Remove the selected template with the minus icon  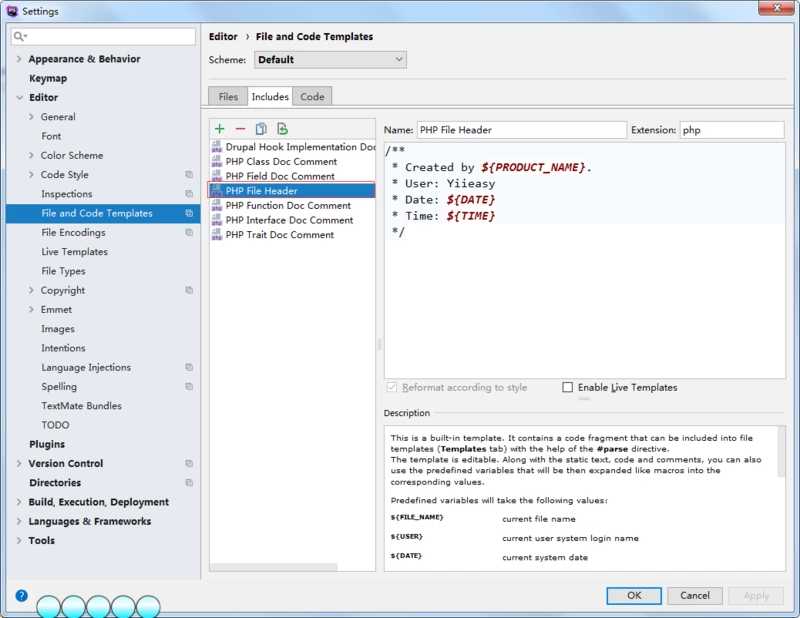[x=240, y=129]
